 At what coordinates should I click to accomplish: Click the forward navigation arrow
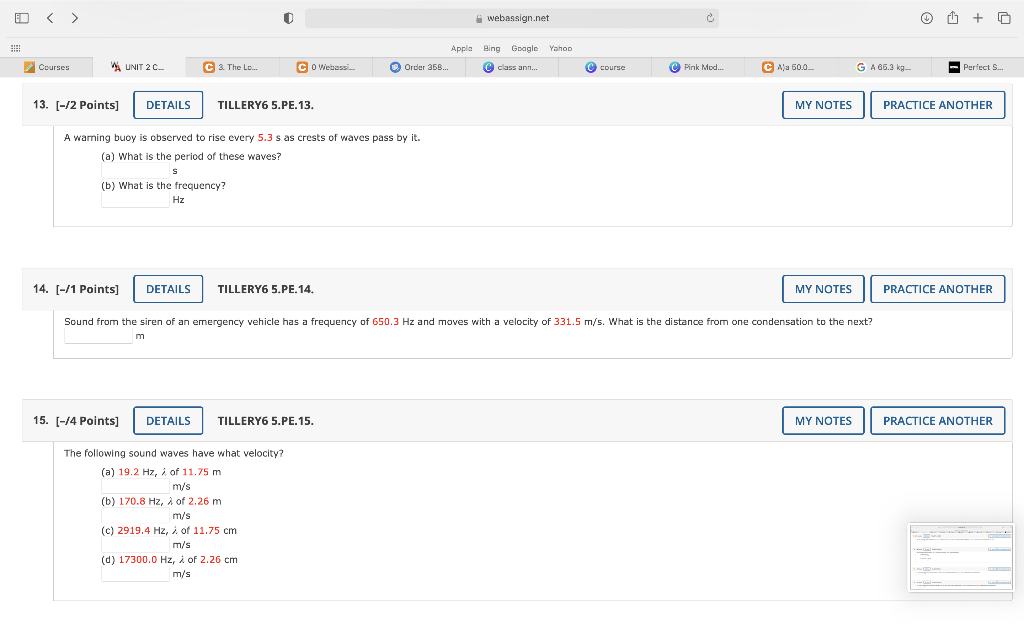(74, 17)
